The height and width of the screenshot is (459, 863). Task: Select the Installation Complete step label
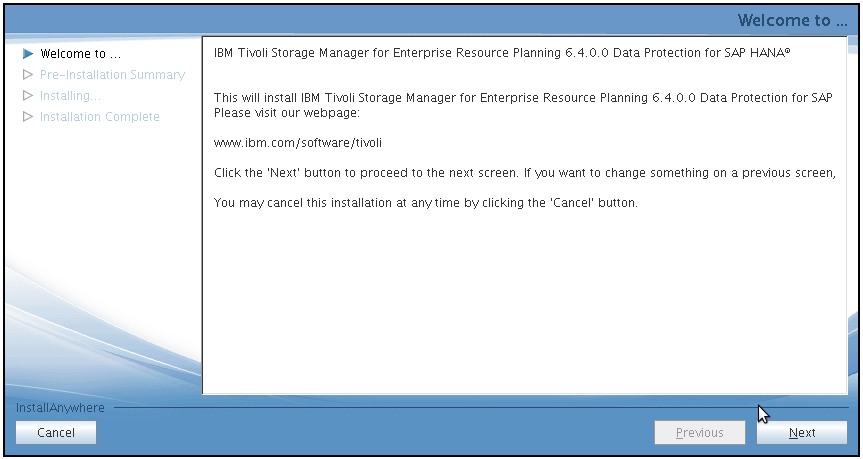click(x=100, y=117)
